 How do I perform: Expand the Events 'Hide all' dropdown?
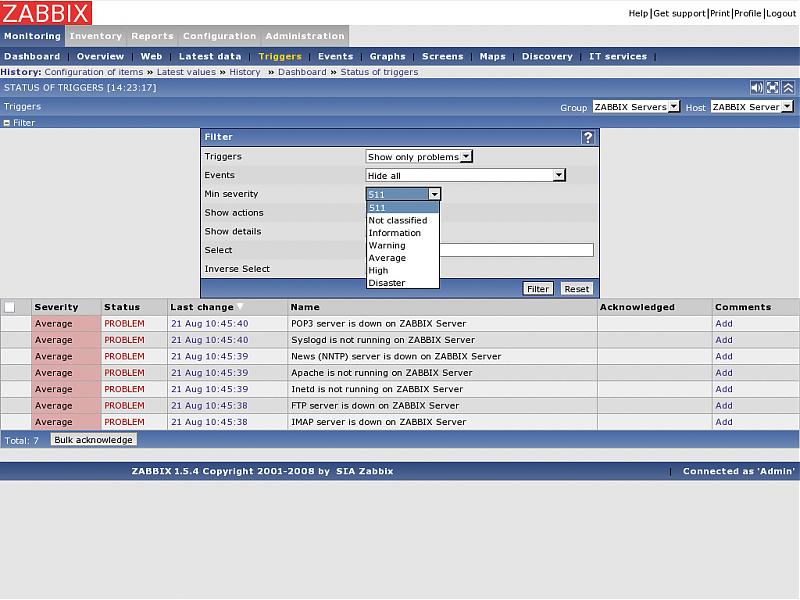pyautogui.click(x=466, y=175)
